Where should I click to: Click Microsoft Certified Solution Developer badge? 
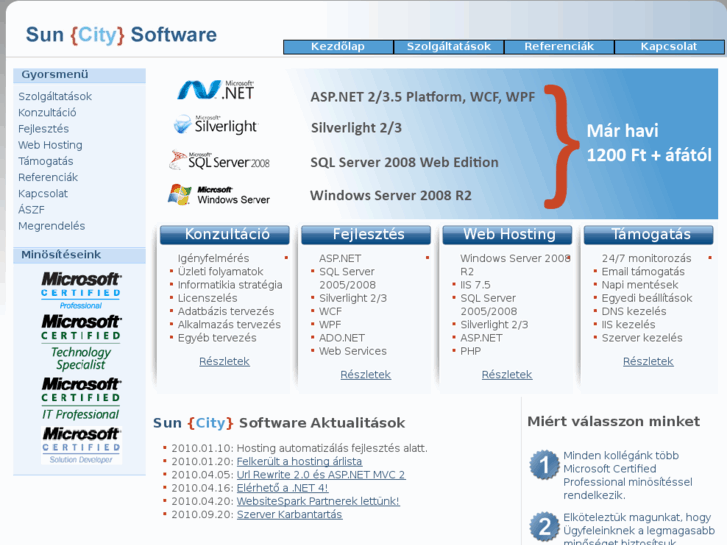81,445
